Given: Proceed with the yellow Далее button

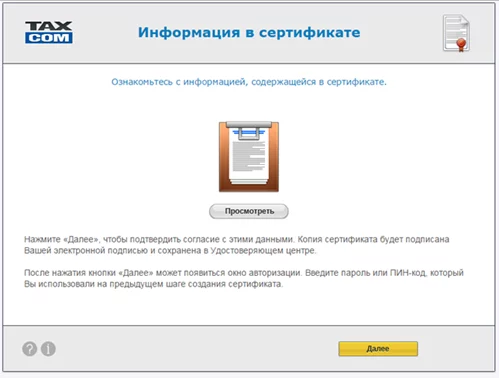Looking at the screenshot, I should (x=378, y=349).
